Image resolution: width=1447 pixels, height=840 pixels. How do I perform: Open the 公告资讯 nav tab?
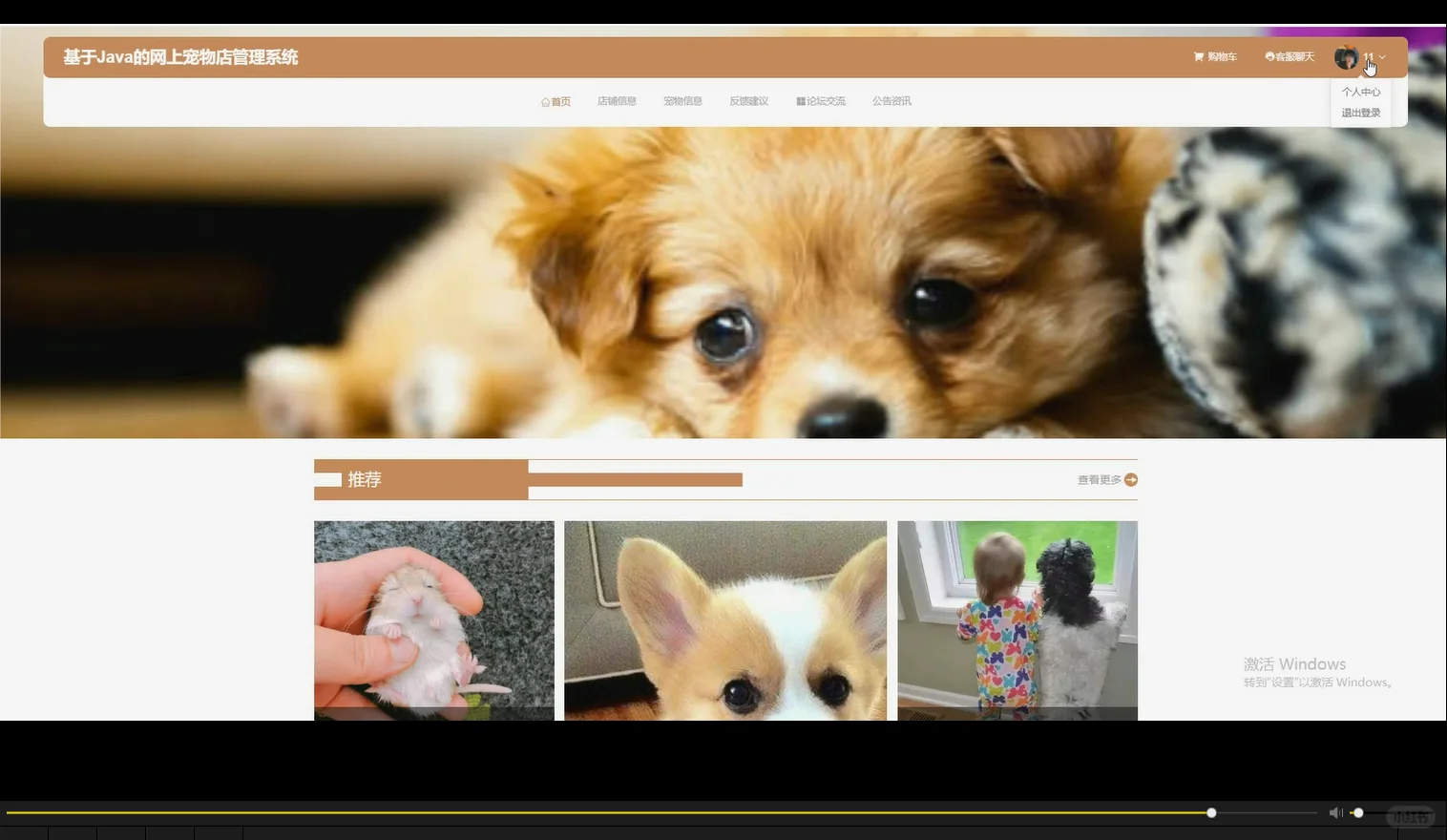[x=891, y=101]
